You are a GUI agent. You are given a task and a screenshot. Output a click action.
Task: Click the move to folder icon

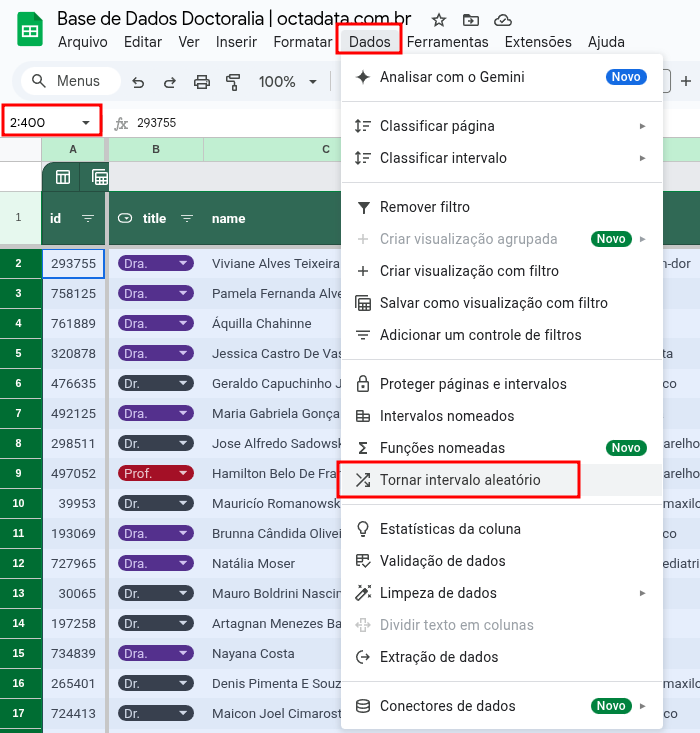point(470,20)
